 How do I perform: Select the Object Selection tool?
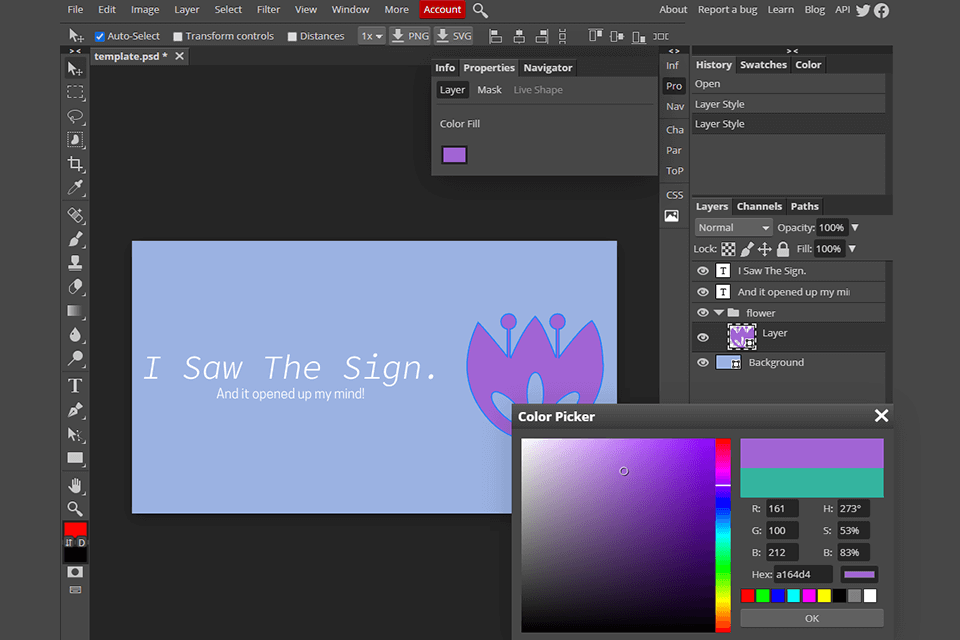point(75,140)
